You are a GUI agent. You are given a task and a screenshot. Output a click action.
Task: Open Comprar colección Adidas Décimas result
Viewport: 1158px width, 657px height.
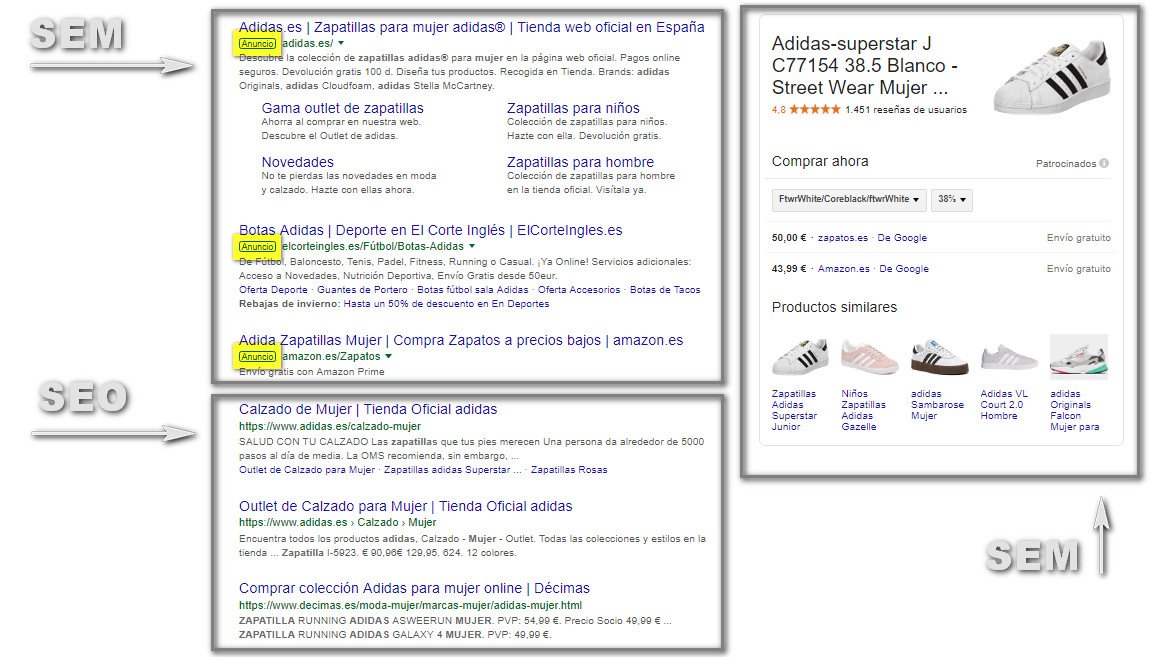tap(414, 588)
